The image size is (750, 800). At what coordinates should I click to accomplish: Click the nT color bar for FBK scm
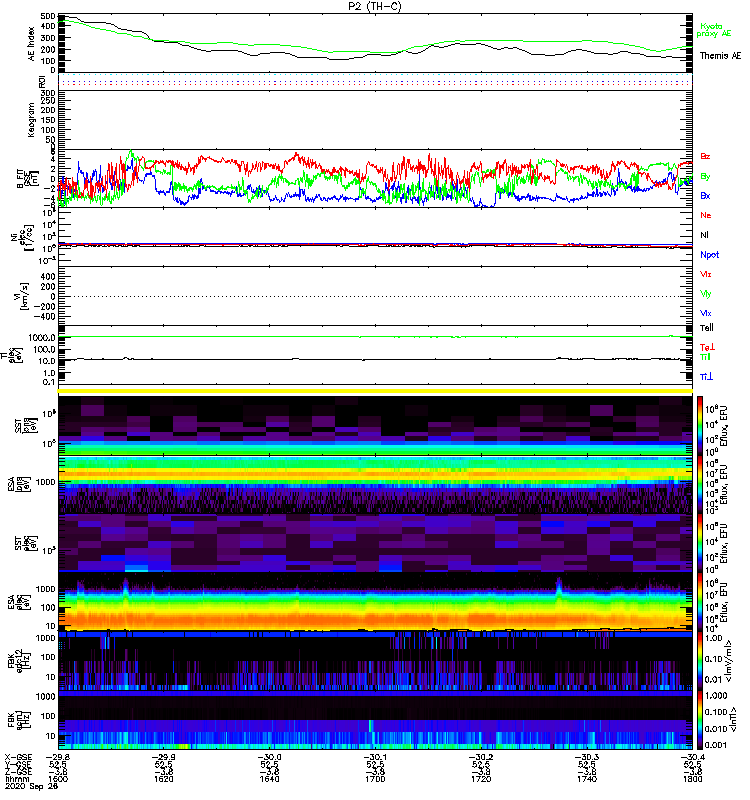pyautogui.click(x=700, y=719)
